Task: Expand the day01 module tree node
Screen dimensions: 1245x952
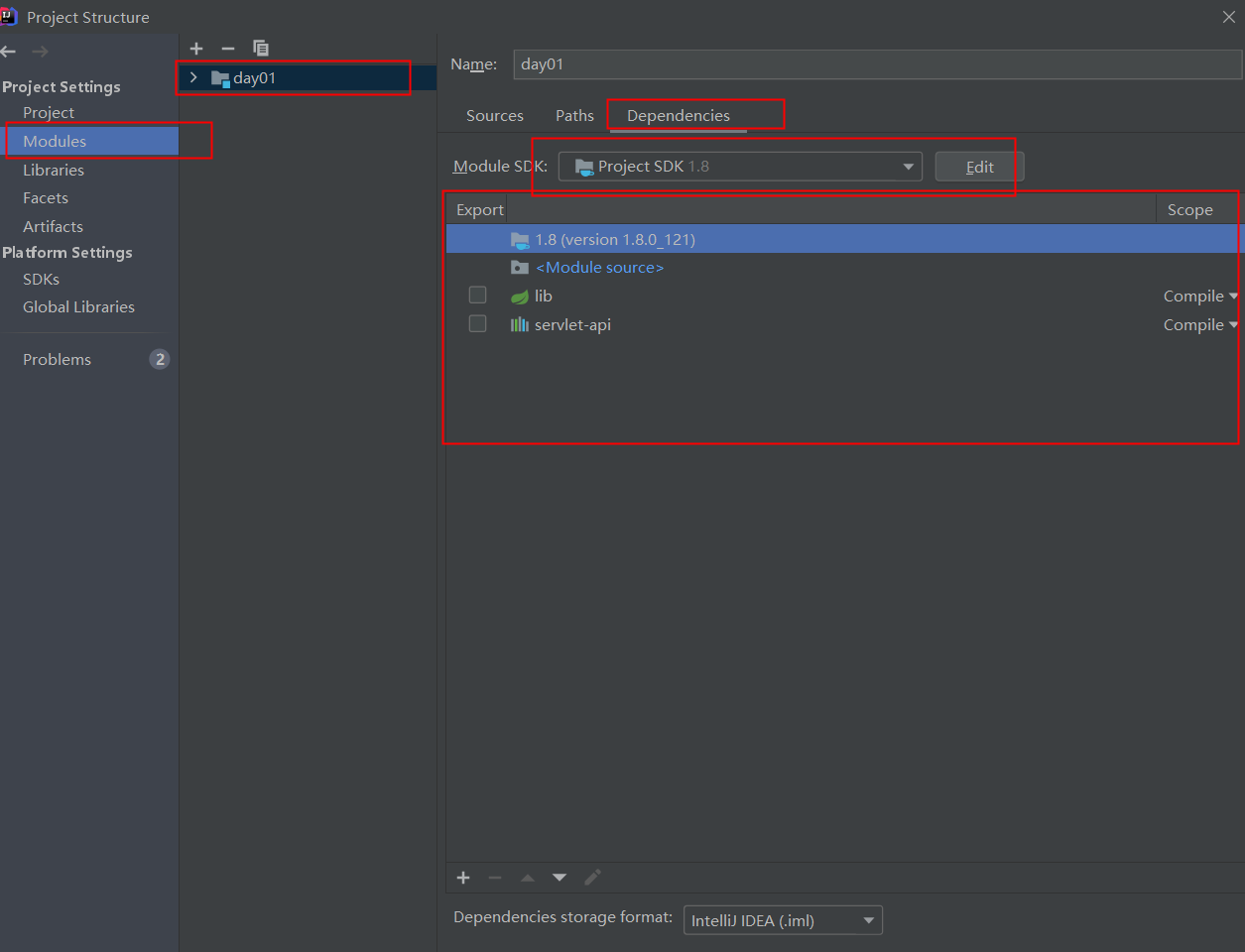Action: (x=193, y=77)
